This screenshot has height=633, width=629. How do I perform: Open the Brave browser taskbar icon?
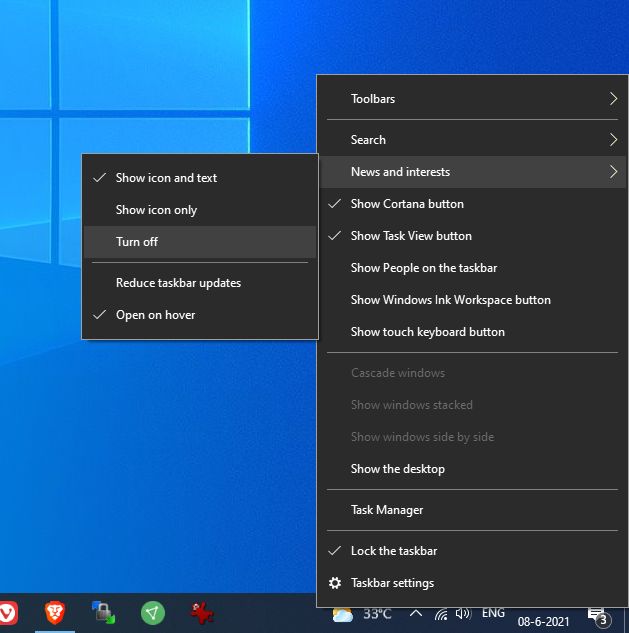55,612
